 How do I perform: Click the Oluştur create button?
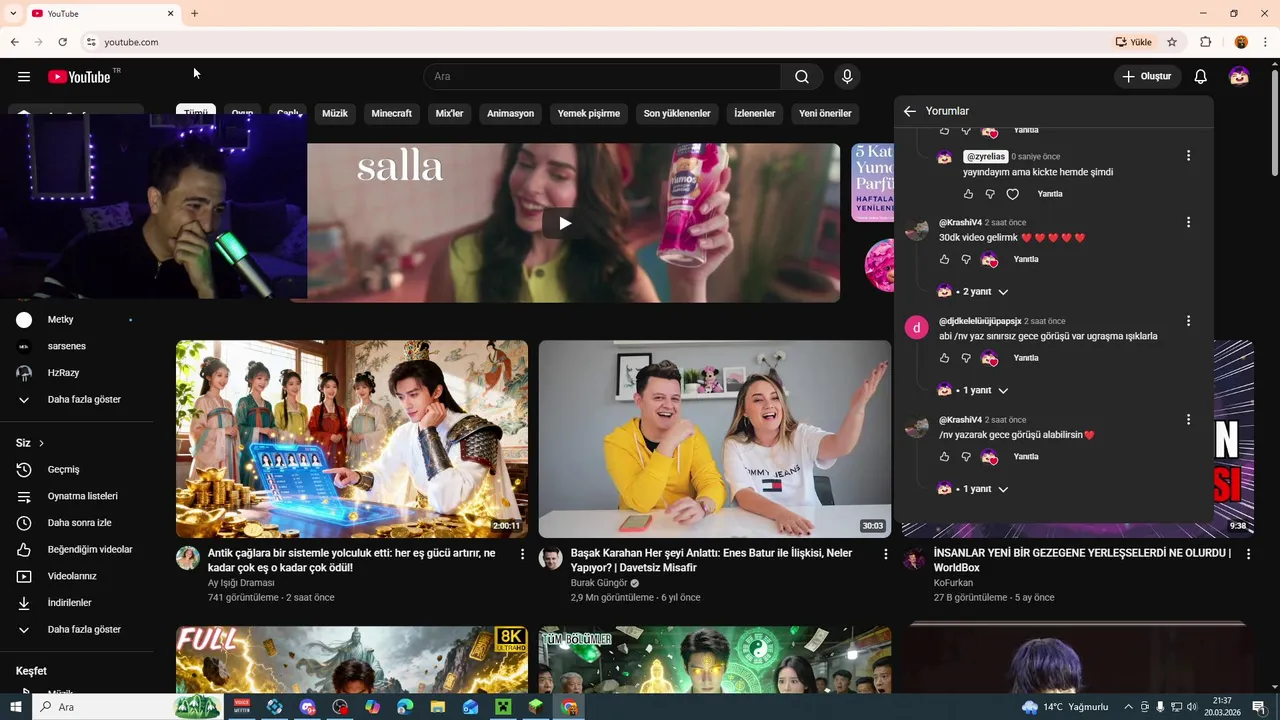pos(1147,77)
